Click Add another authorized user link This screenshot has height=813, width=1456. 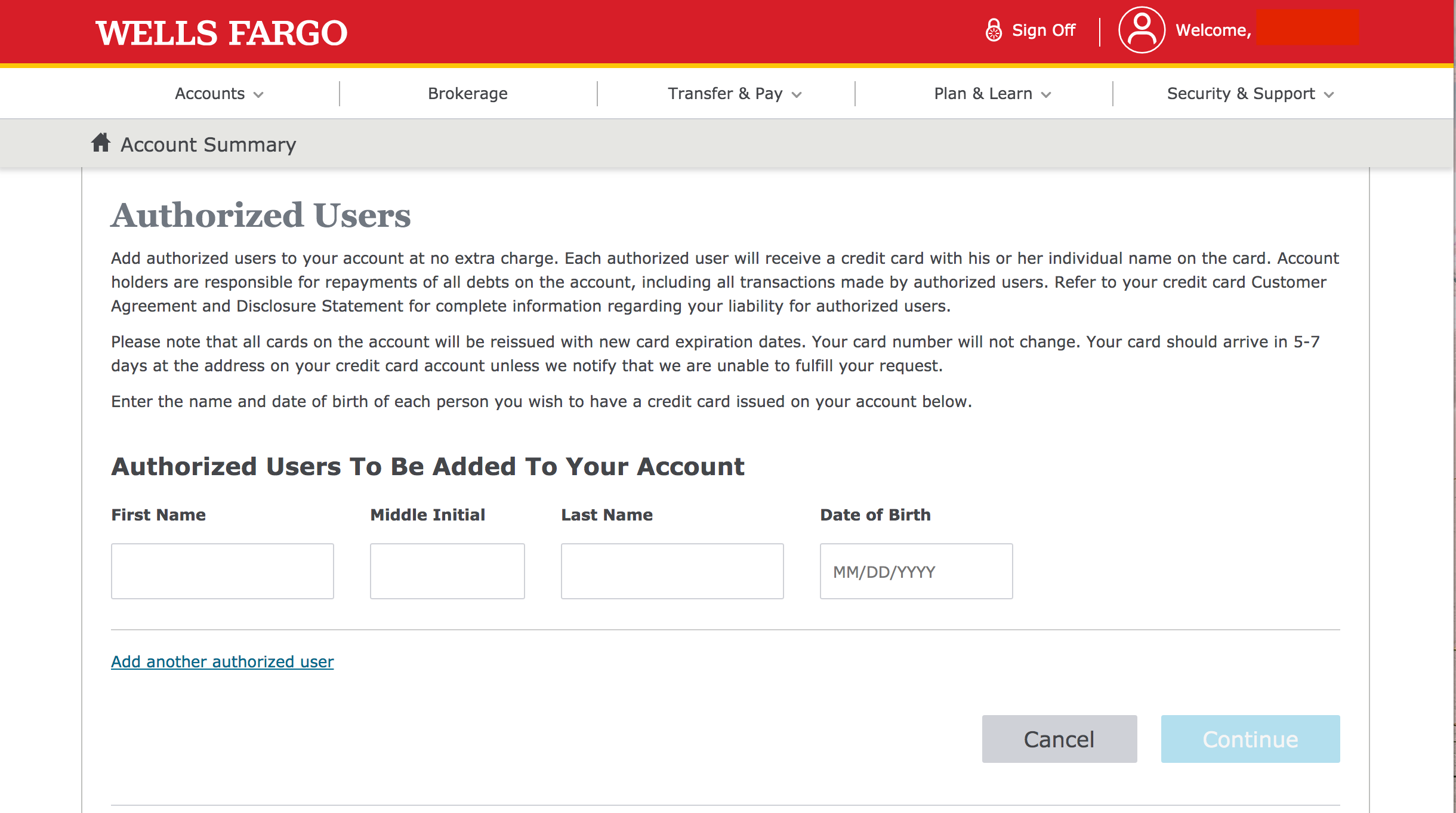[x=222, y=661]
